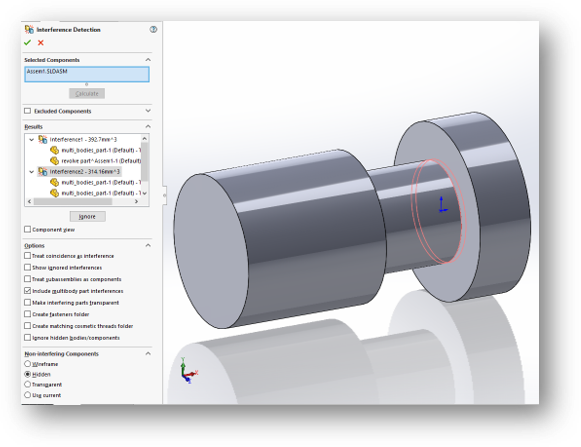Collapse the Interference2 tree node
581x447 pixels.
31,172
